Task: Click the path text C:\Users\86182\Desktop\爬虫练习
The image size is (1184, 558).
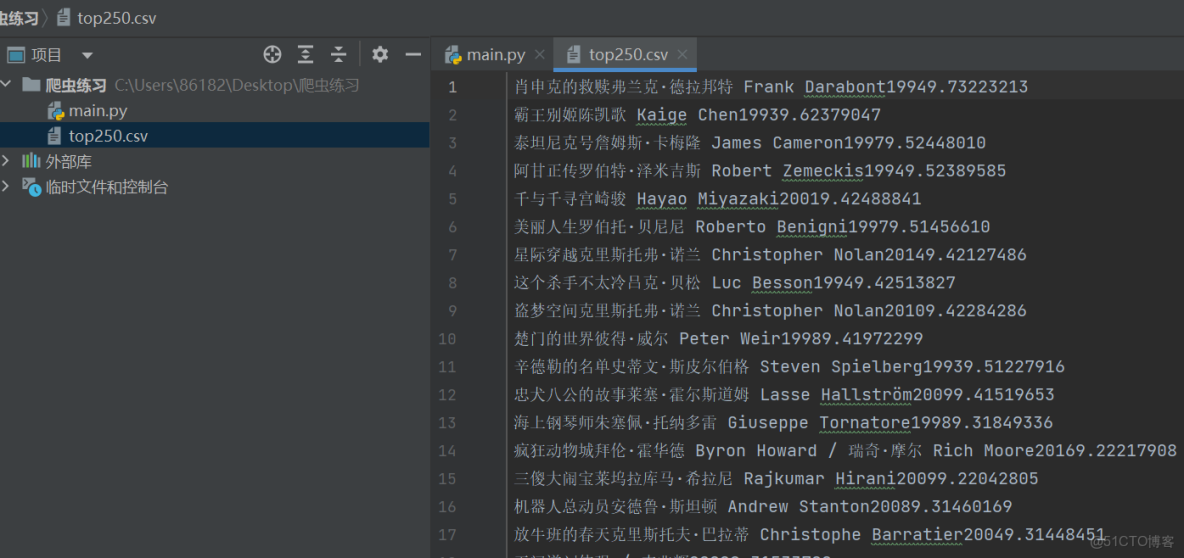Action: [236, 85]
